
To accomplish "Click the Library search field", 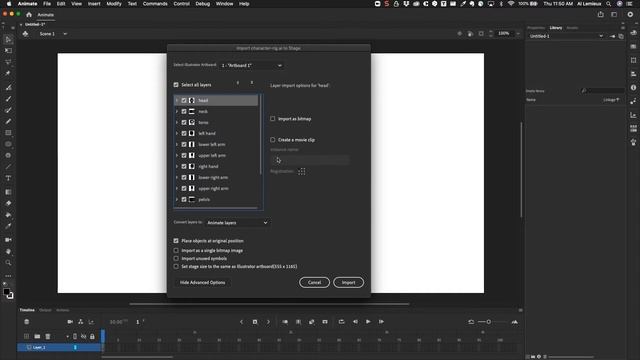I will 603,91.
